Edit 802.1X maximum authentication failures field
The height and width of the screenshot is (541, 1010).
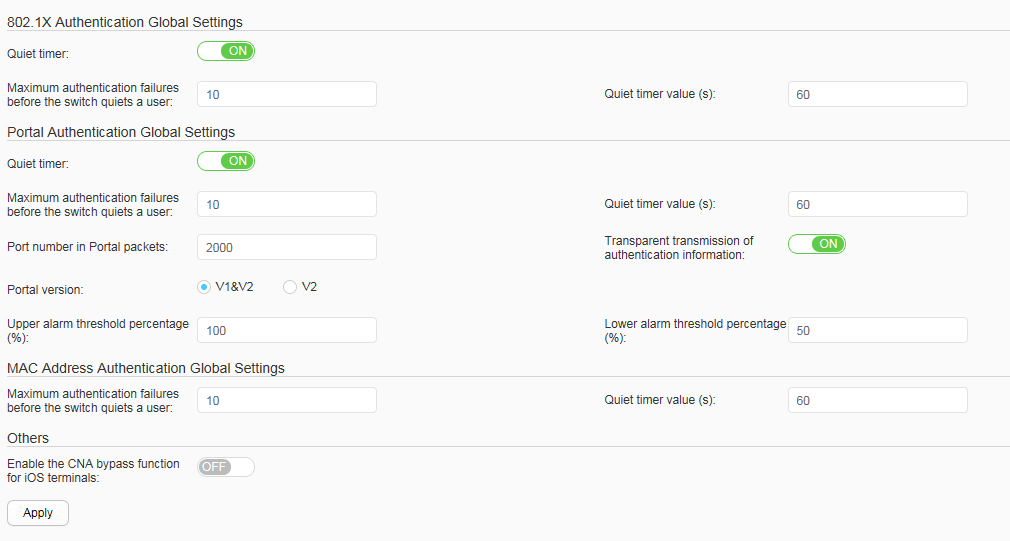pos(287,94)
